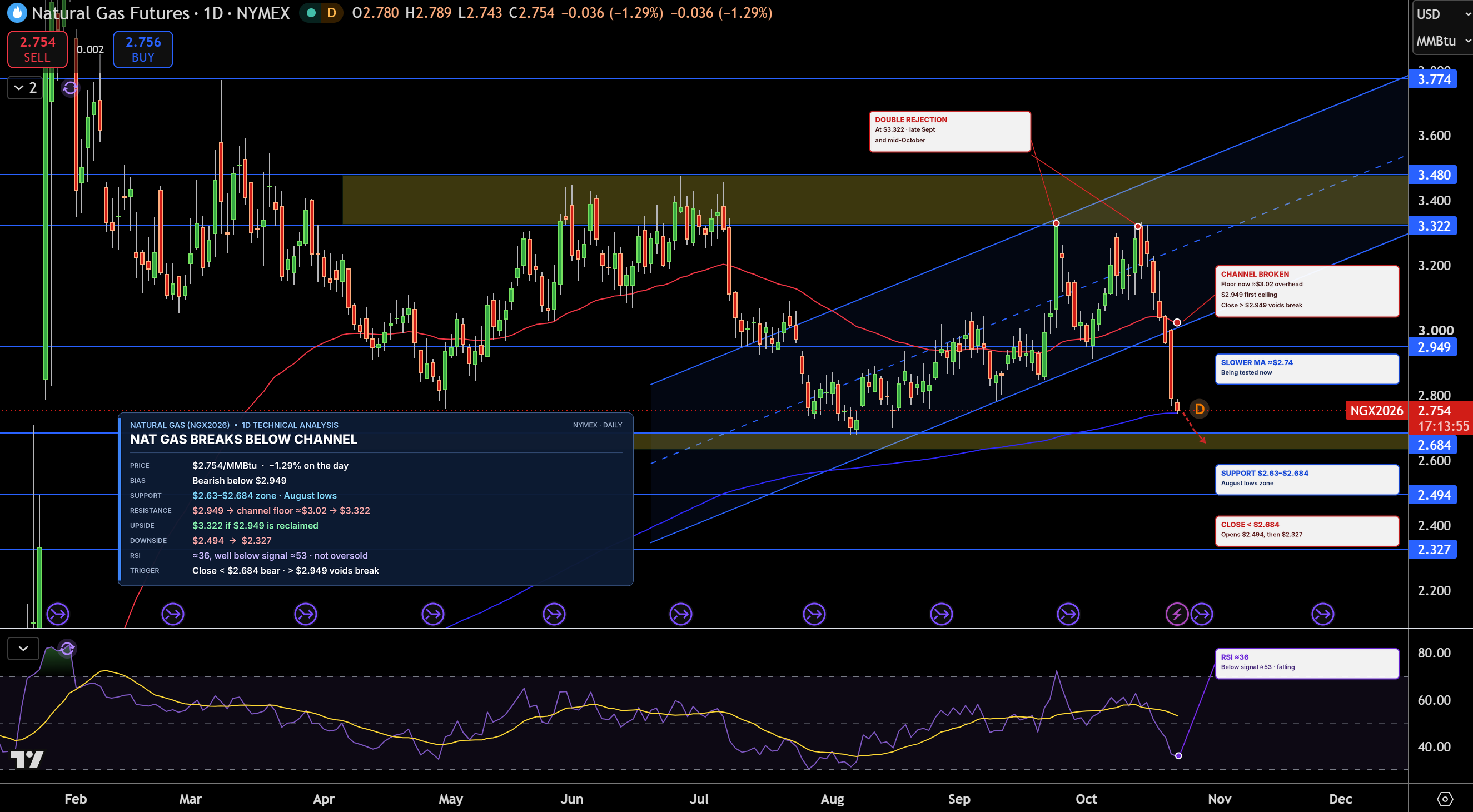Click the contract rollover icon near Feb
Viewport: 1473px width, 812px height.
tap(58, 614)
